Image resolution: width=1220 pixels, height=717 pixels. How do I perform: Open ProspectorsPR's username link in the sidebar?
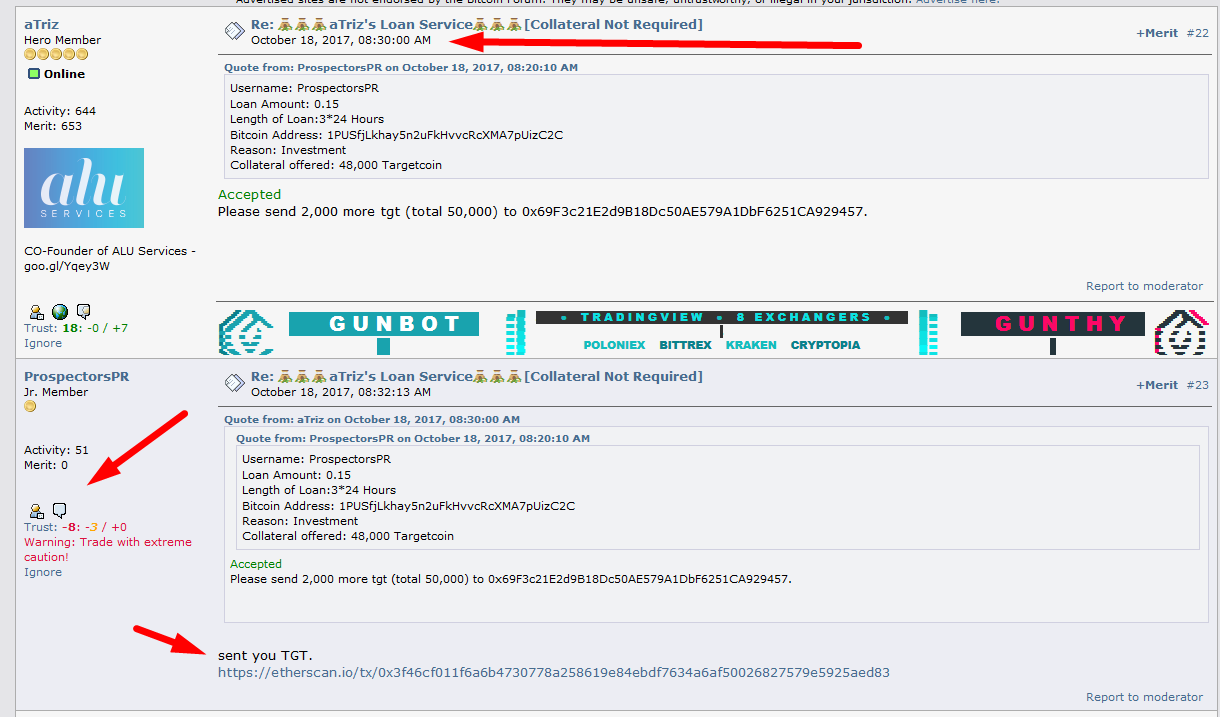(77, 376)
